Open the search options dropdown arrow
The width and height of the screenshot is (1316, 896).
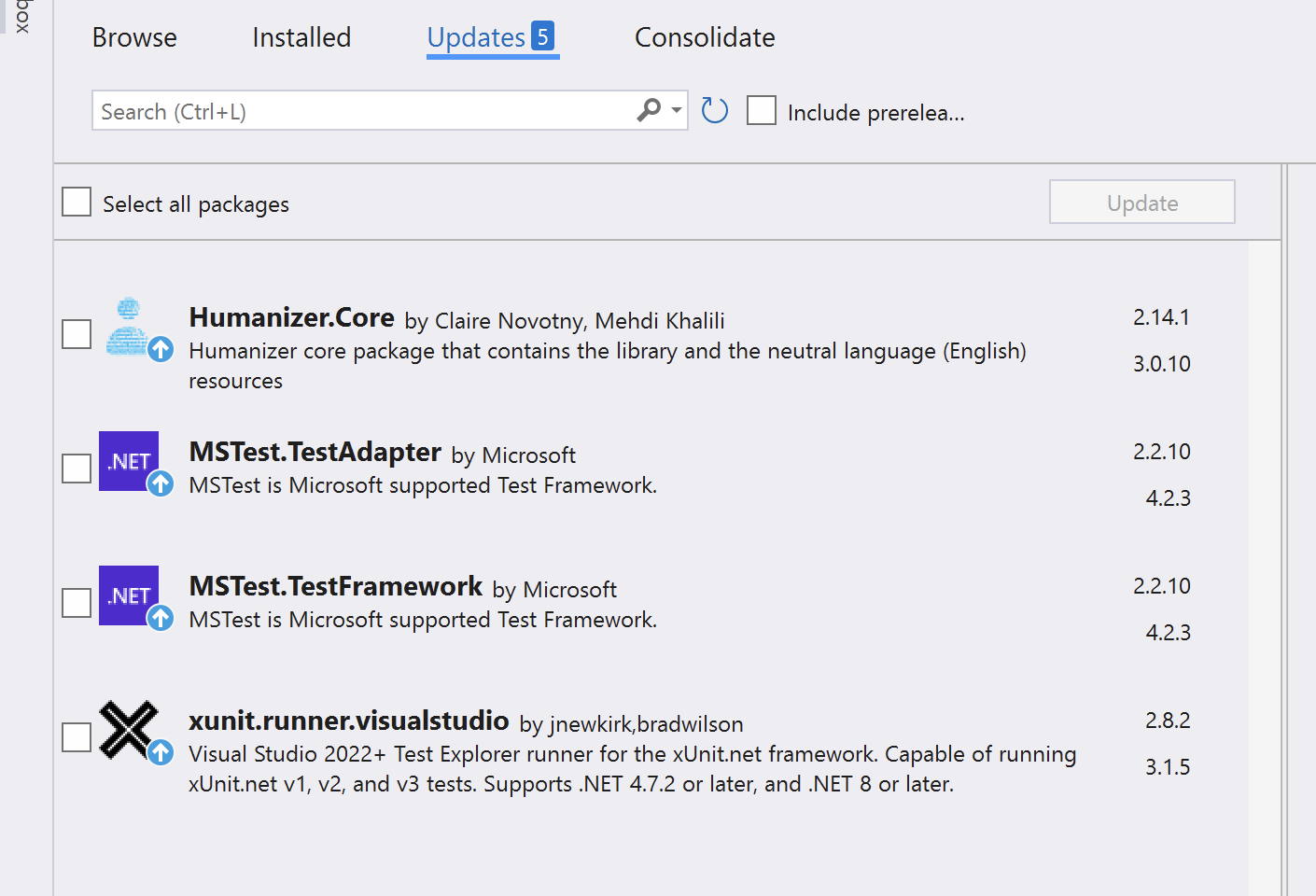tap(677, 110)
